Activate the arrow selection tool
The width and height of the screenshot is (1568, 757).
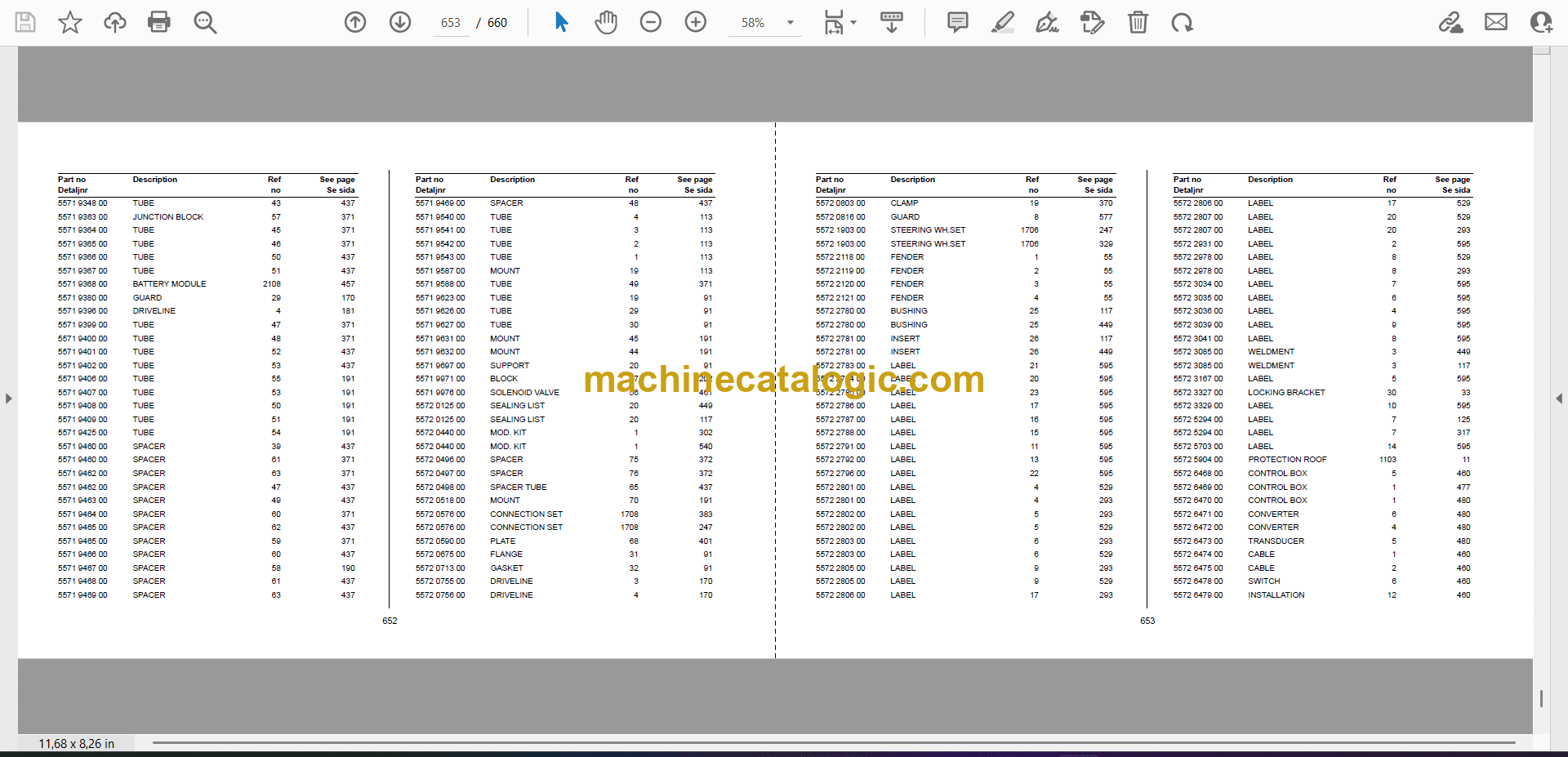point(561,22)
